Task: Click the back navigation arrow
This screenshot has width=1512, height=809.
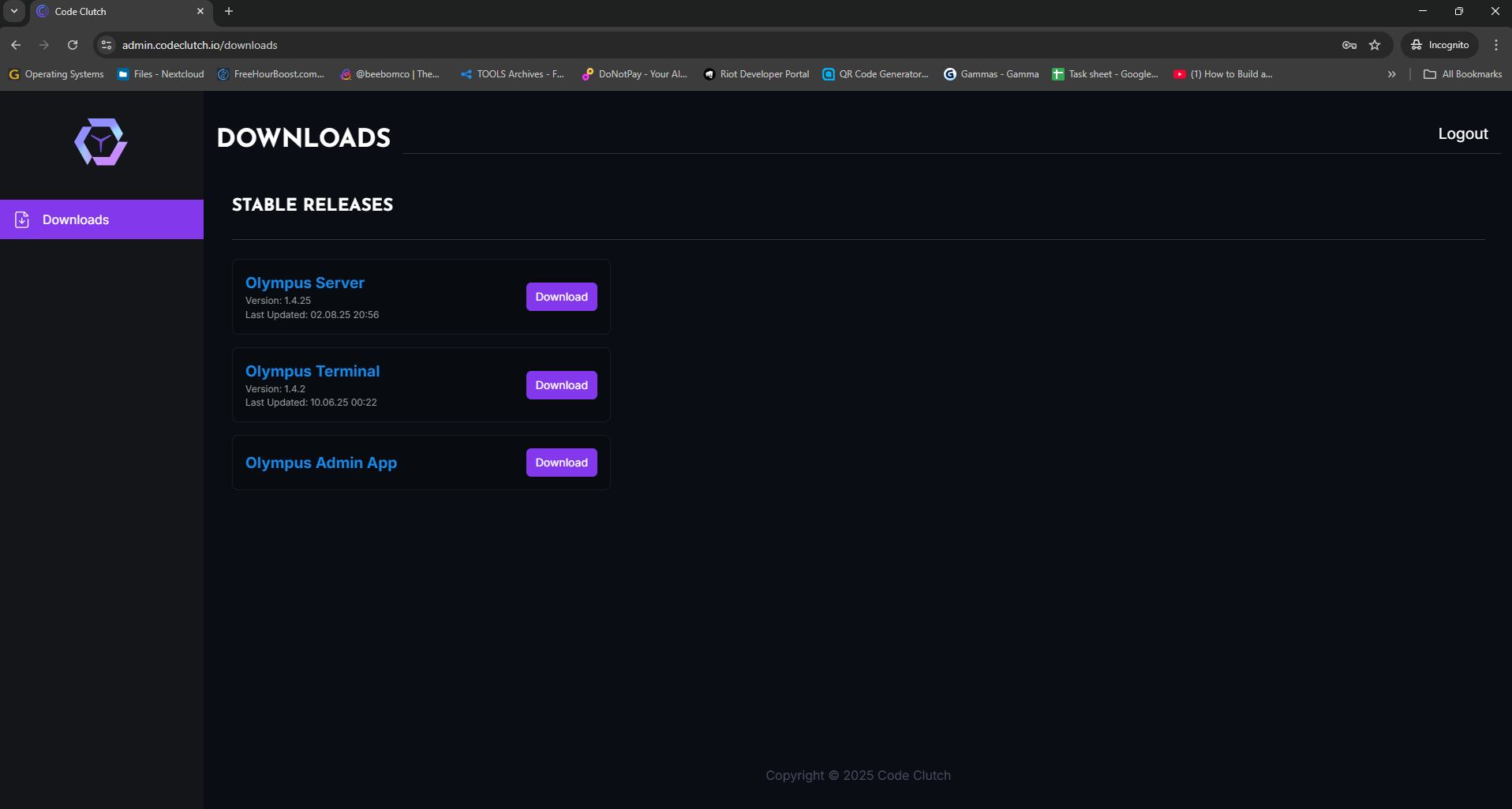Action: pos(16,45)
